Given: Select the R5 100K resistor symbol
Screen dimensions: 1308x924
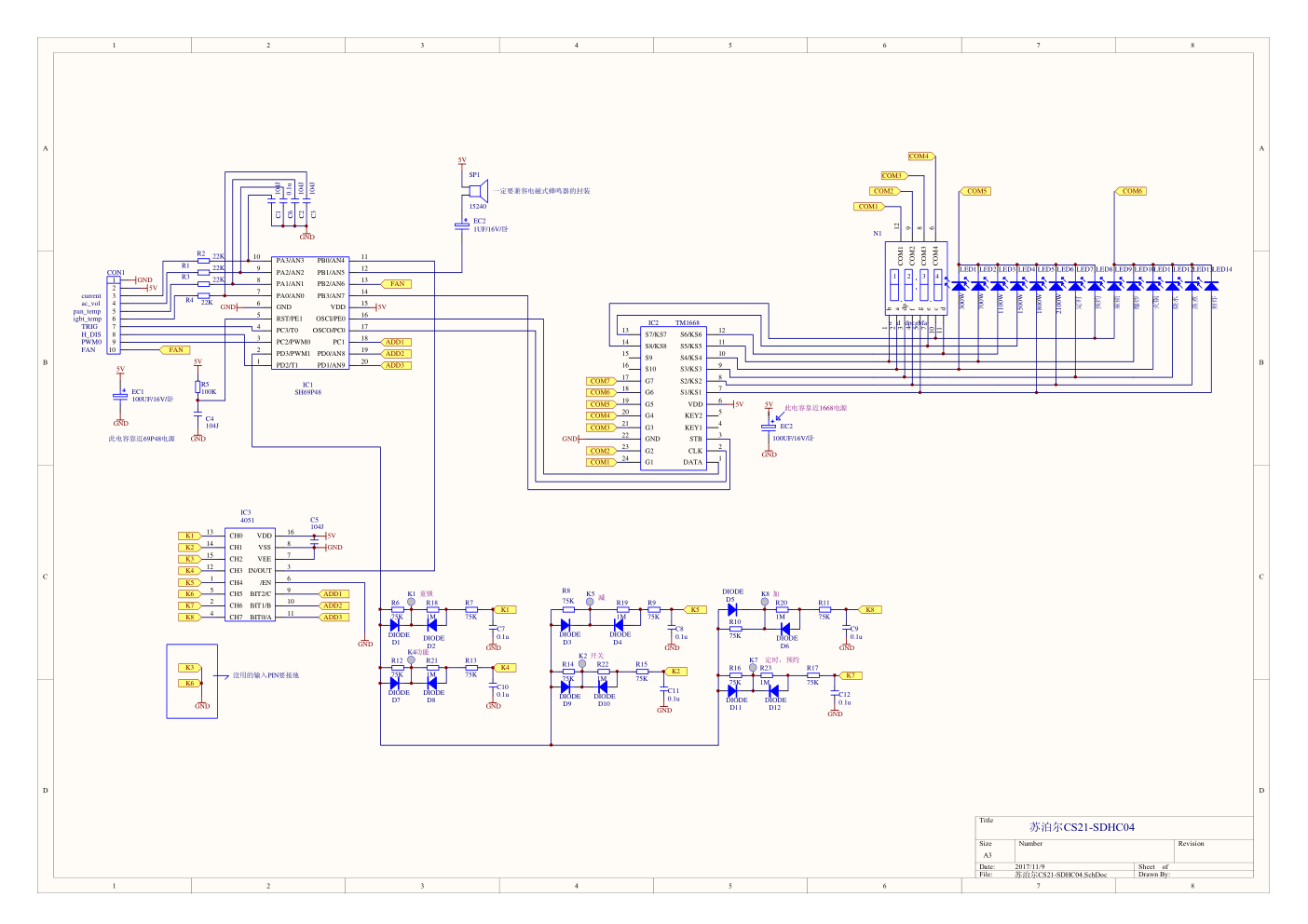Looking at the screenshot, I should [x=198, y=386].
